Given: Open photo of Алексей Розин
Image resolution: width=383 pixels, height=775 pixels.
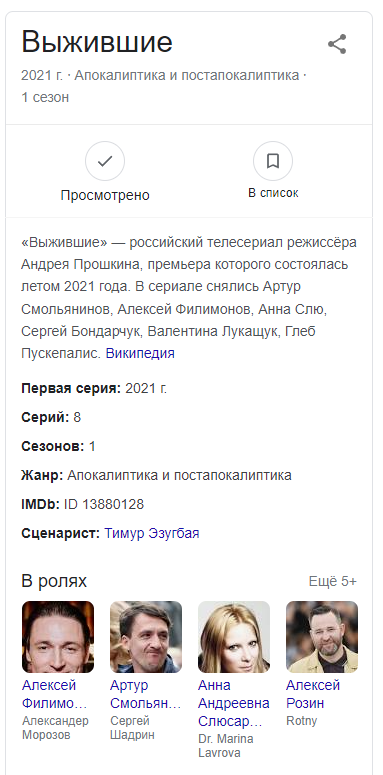Looking at the screenshot, I should [x=322, y=637].
